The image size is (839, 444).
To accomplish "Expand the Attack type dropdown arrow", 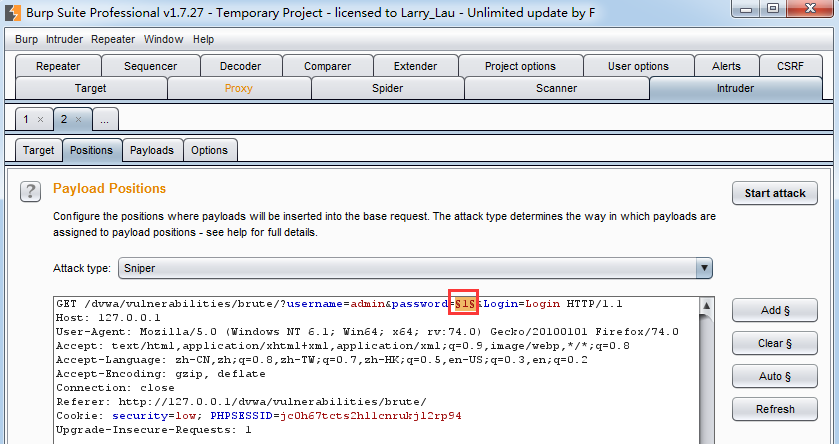I will 705,268.
